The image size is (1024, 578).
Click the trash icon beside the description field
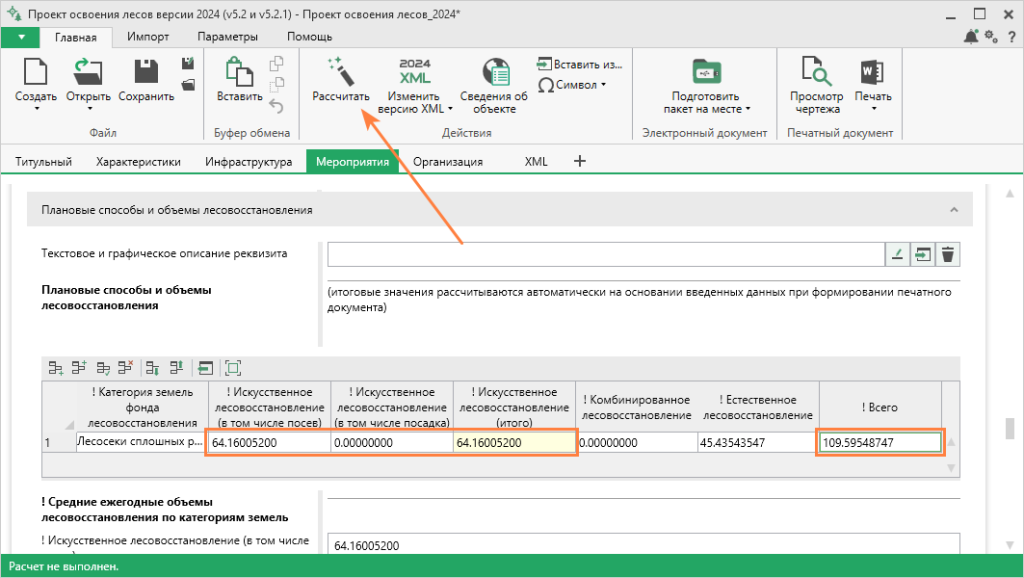pos(948,254)
